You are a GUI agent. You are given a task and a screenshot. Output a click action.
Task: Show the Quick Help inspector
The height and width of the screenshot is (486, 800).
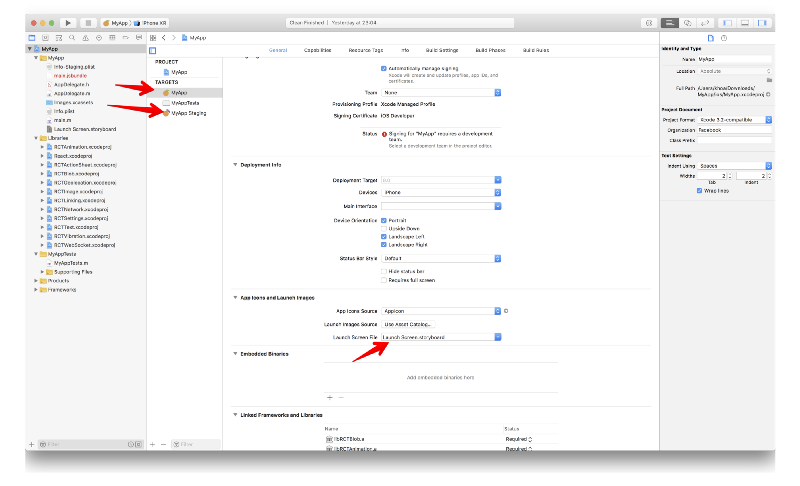coord(723,38)
